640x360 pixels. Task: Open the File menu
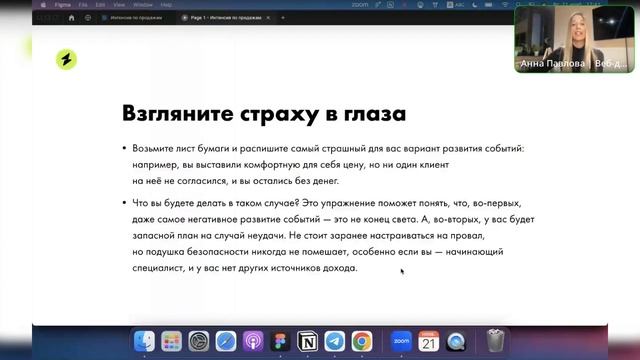(83, 5)
